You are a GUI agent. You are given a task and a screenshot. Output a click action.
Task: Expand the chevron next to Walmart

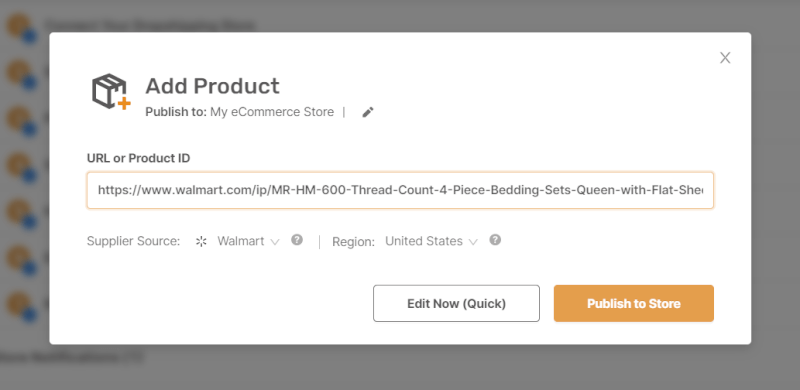(x=275, y=242)
